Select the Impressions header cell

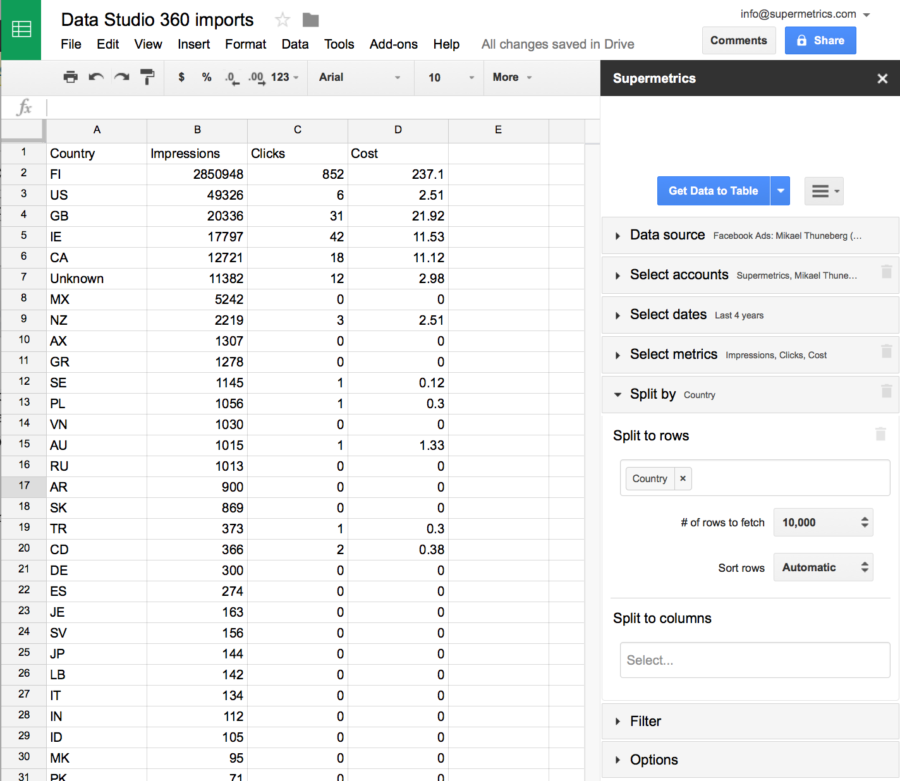(197, 153)
